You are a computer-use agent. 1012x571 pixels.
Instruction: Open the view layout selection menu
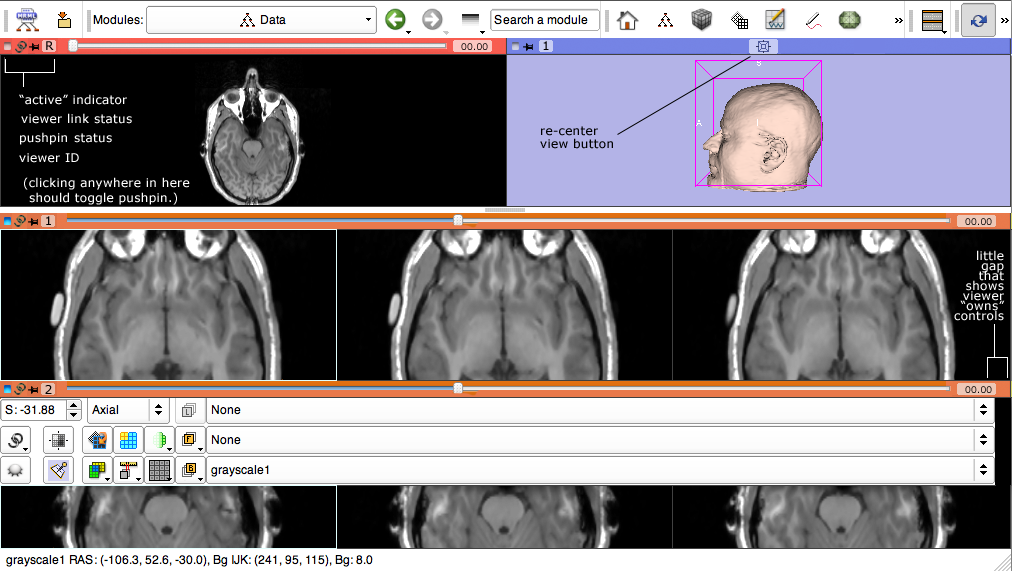pos(932,20)
